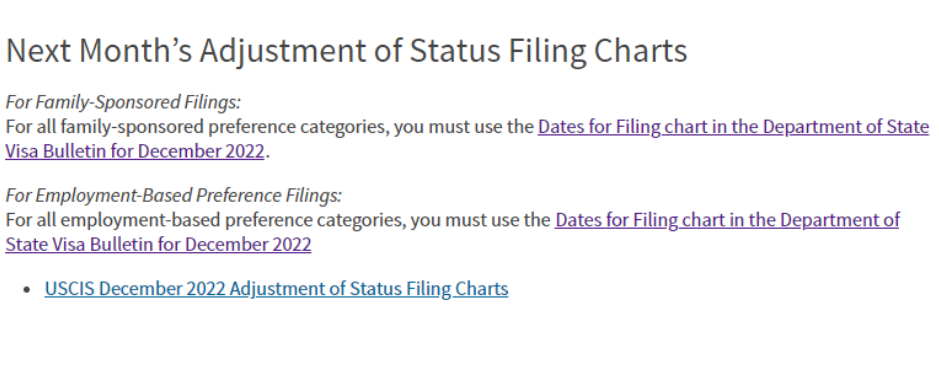Click the words 'Next Month's' in the heading
Screen dimensions: 939x378
(99, 51)
